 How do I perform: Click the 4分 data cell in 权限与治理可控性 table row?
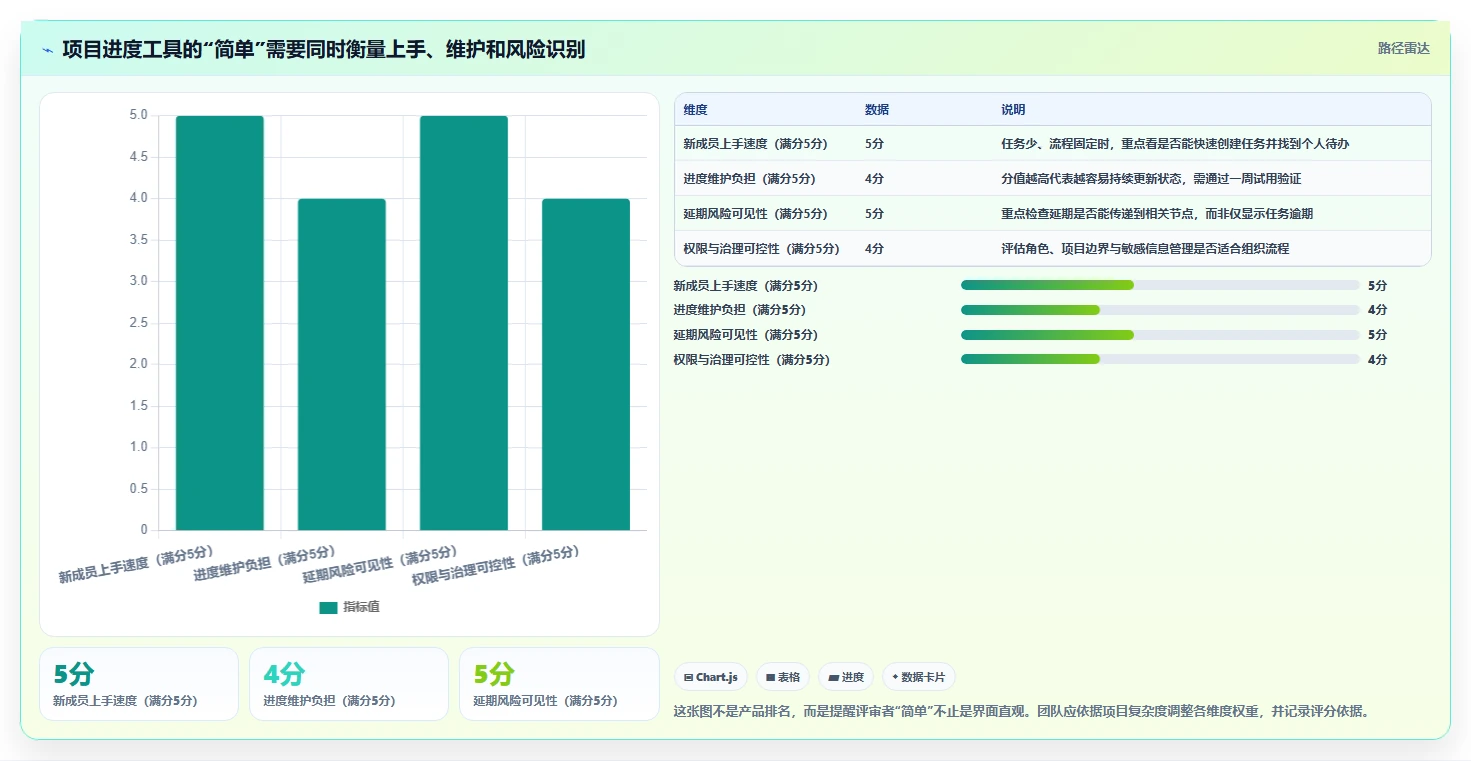[874, 249]
